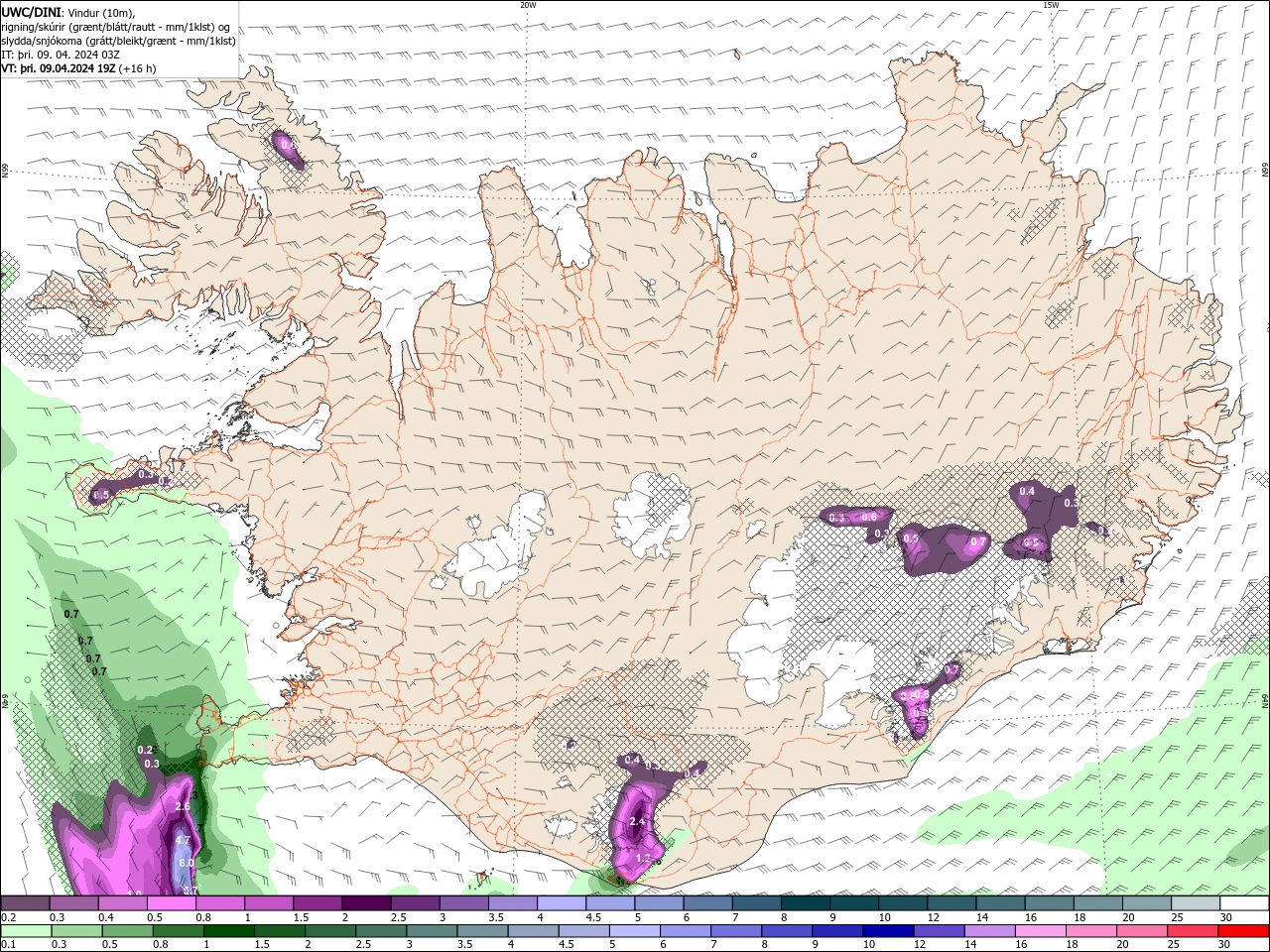
Task: Click the '20W' longitude label
Action: click(x=528, y=5)
